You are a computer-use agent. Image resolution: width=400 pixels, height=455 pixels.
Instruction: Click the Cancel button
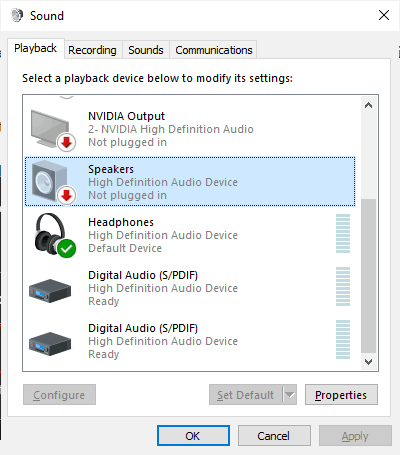point(274,436)
